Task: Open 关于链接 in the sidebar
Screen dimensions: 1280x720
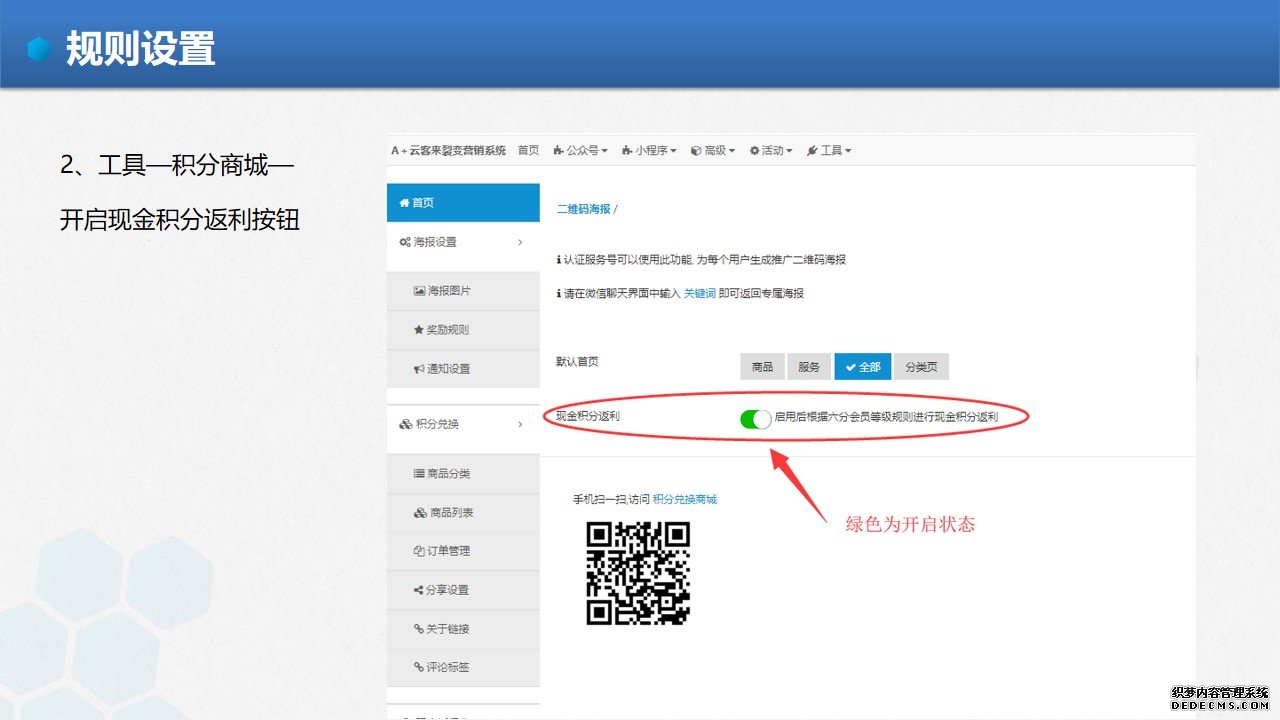Action: (463, 629)
